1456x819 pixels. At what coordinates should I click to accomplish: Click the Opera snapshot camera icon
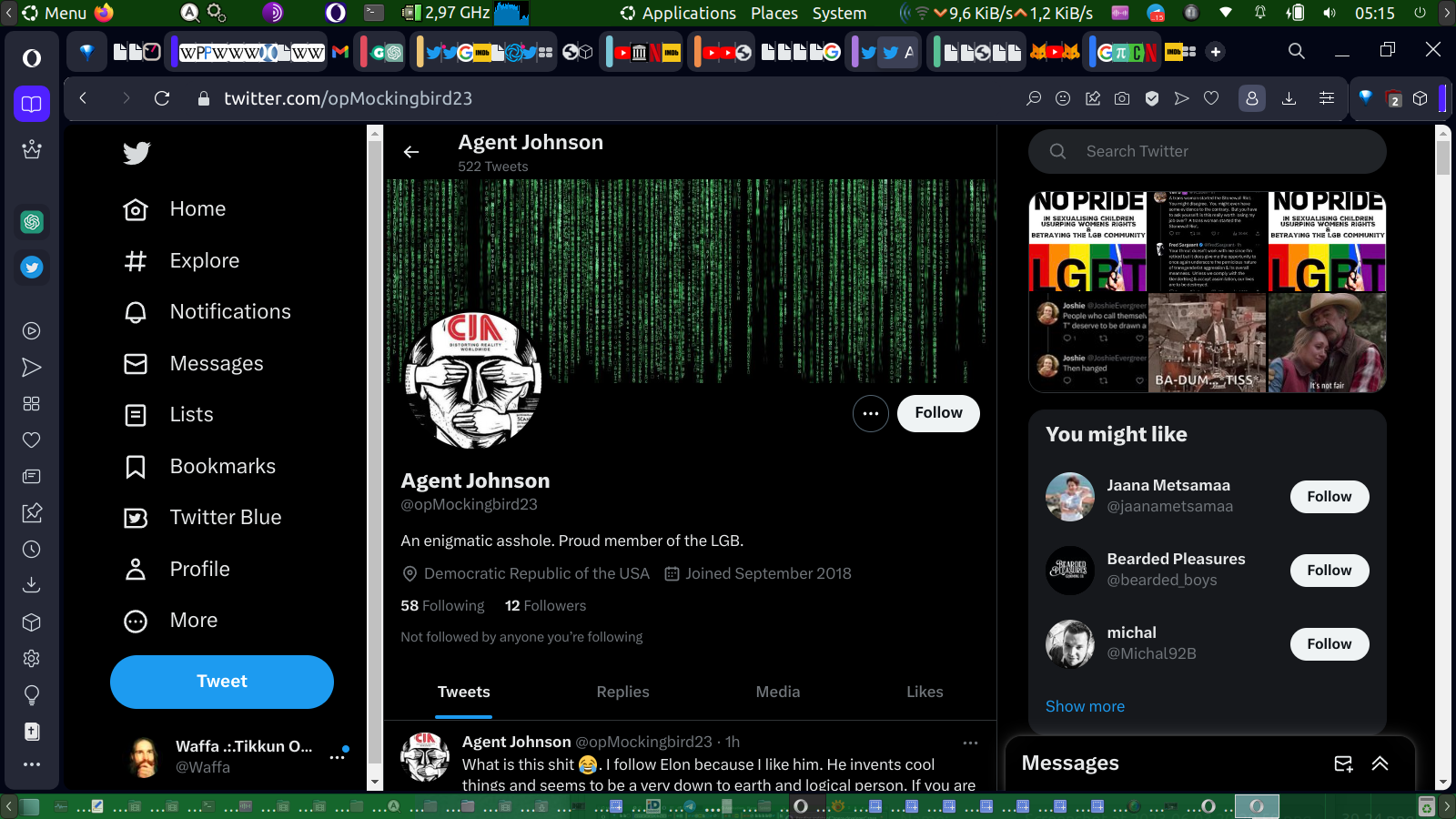point(1122,98)
